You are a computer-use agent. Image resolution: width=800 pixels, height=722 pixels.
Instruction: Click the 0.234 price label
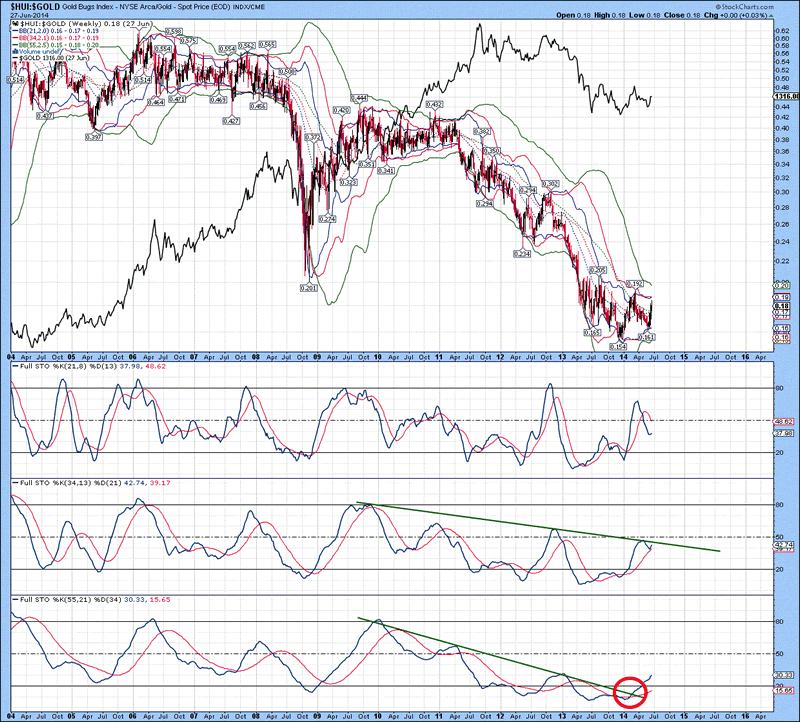pyautogui.click(x=521, y=254)
